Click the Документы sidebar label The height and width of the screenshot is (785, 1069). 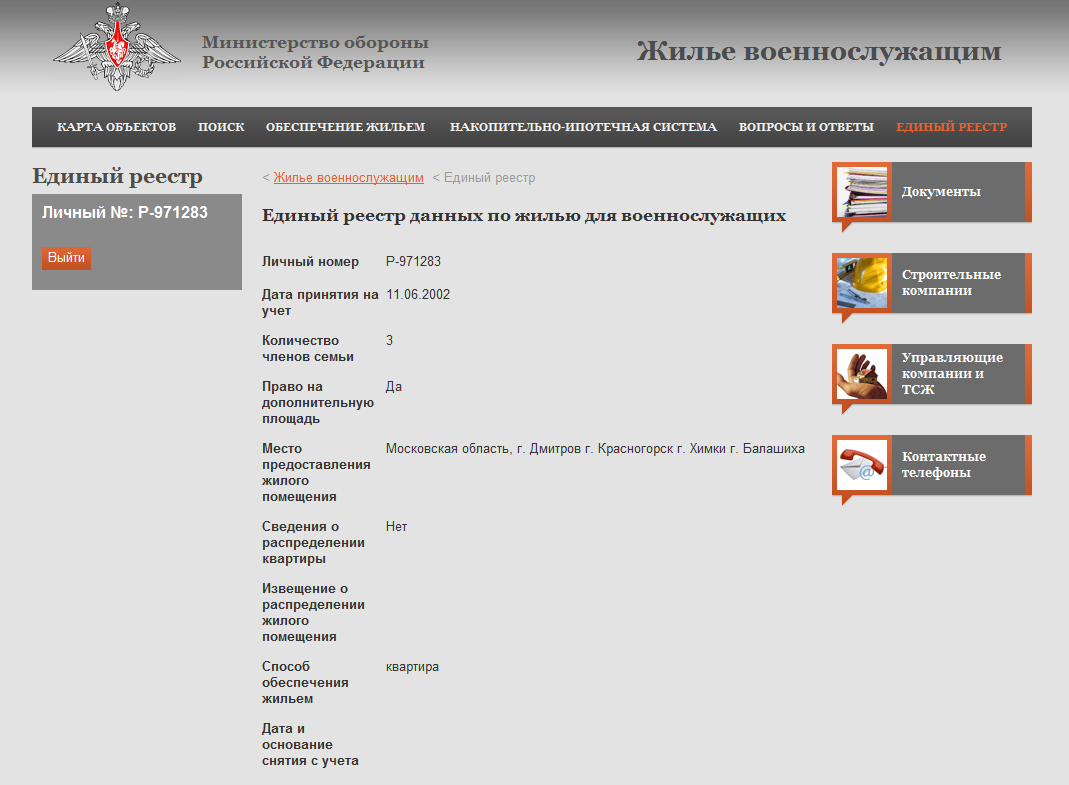coord(941,192)
